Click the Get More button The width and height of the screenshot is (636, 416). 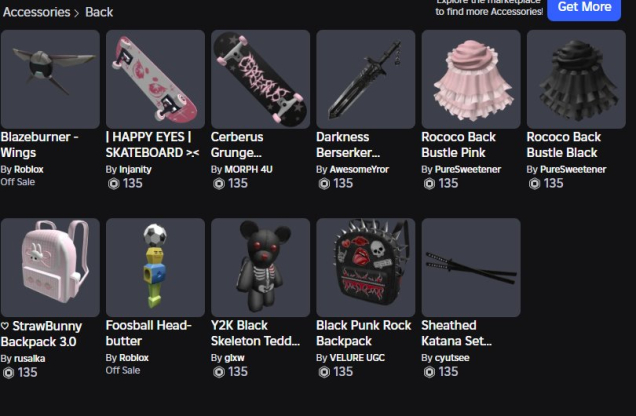[584, 8]
